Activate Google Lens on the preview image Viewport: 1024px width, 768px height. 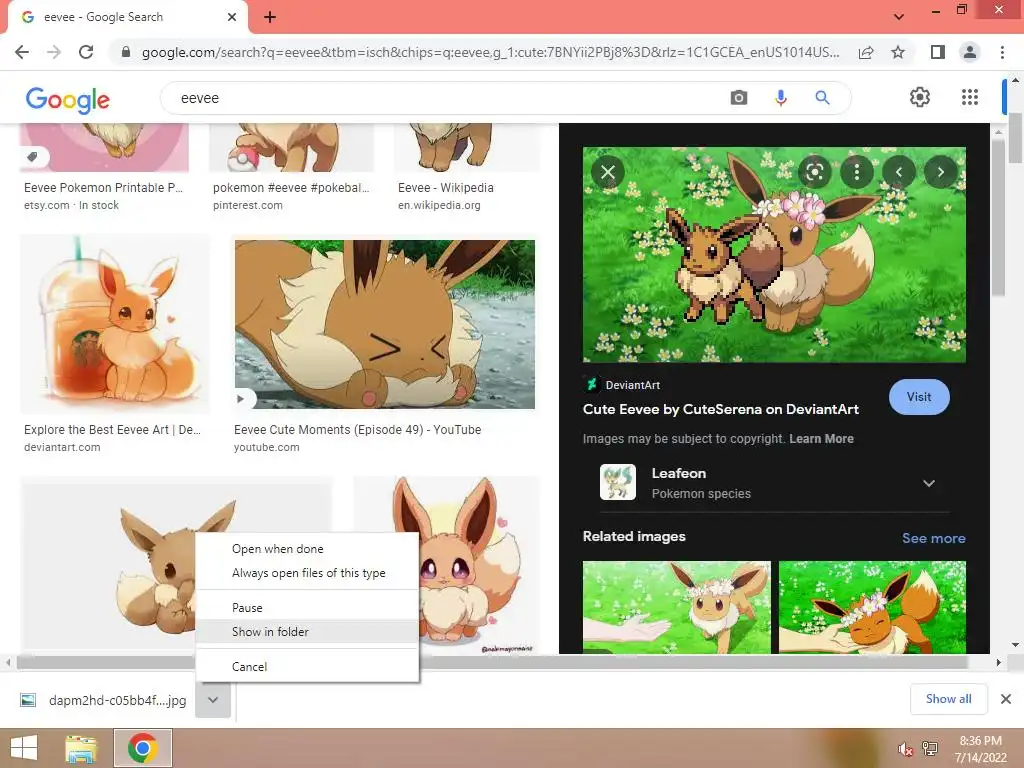814,172
